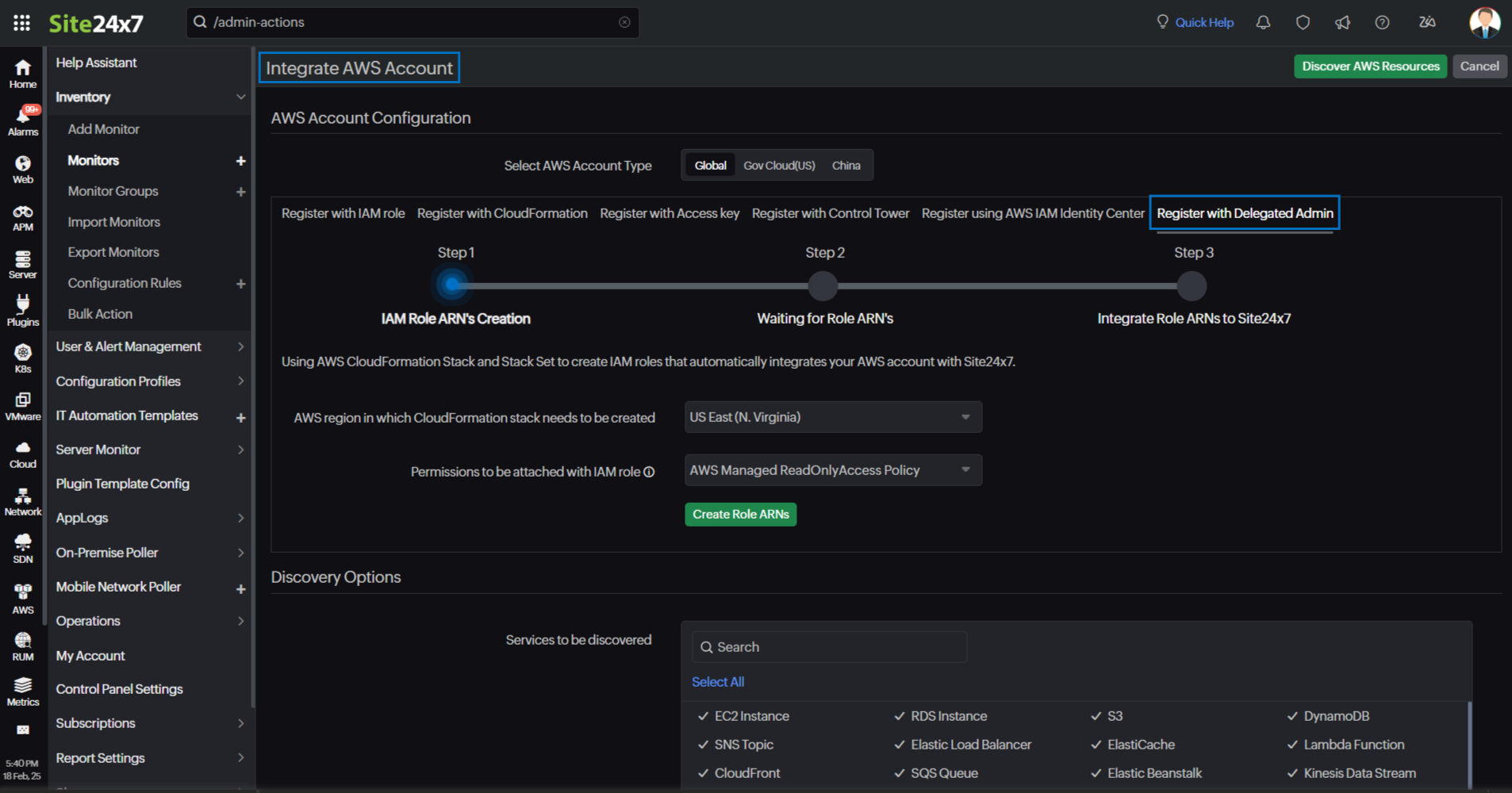Screen dimensions: 1512x793
Task: Click info icon beside IAM role permissions
Action: [649, 472]
